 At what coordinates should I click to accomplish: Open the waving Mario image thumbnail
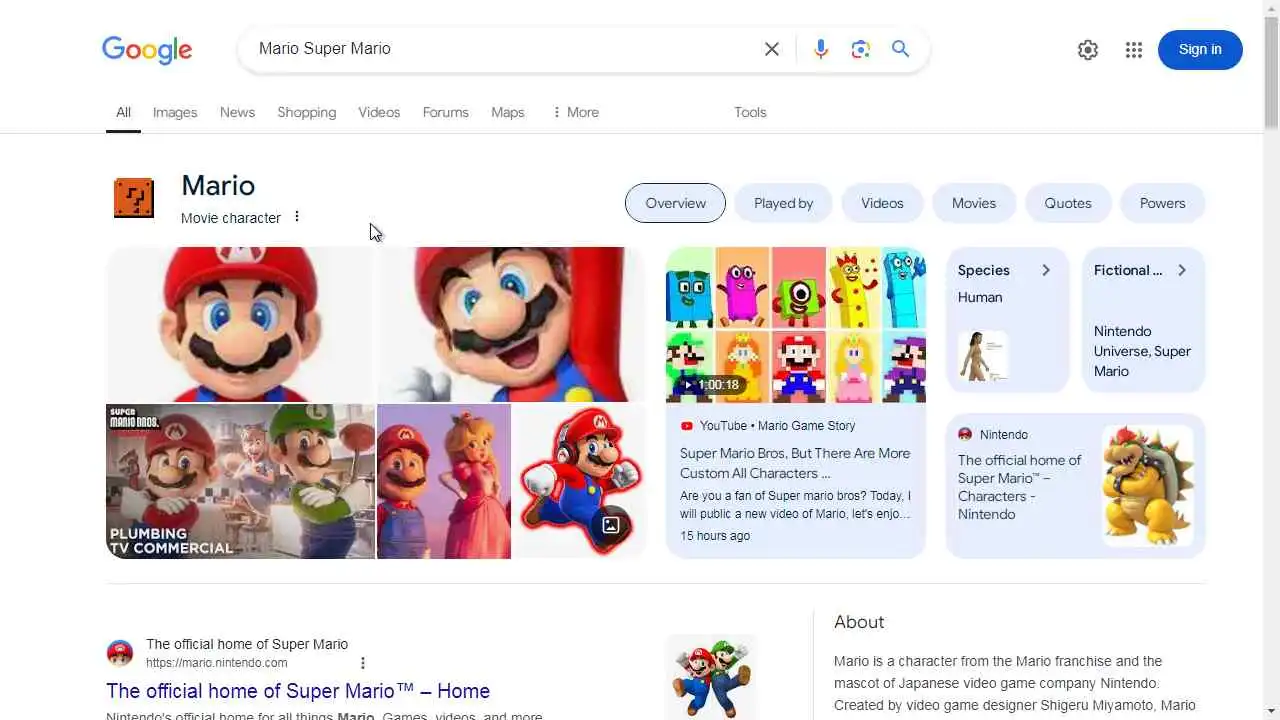tap(511, 324)
